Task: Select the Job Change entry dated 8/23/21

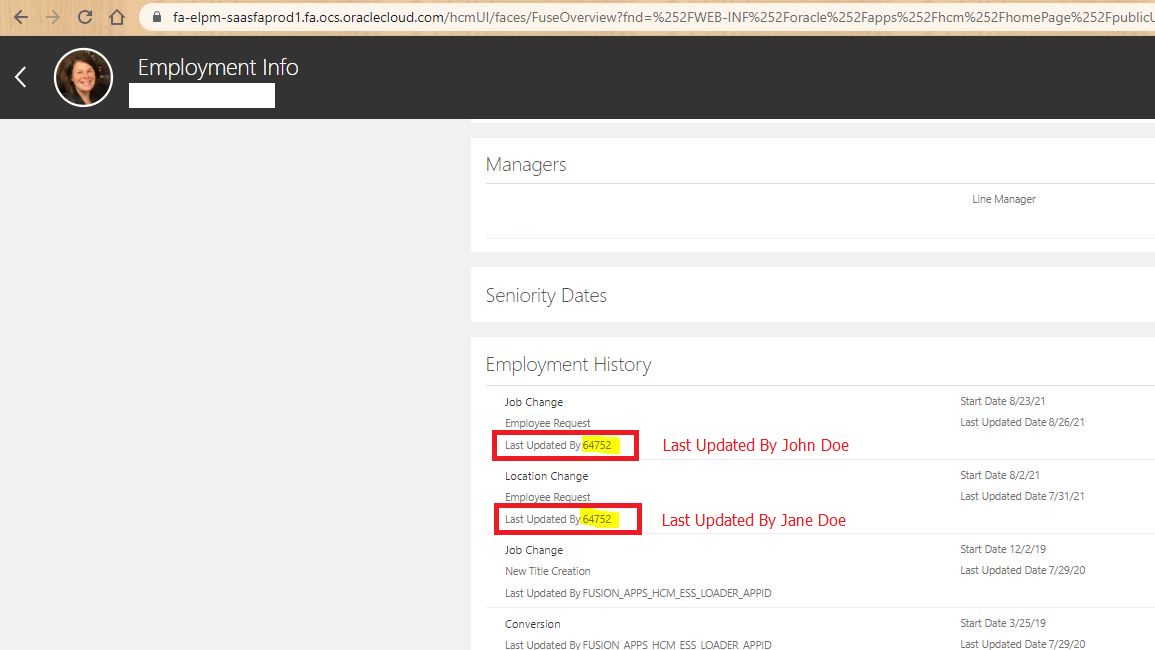Action: click(x=533, y=401)
